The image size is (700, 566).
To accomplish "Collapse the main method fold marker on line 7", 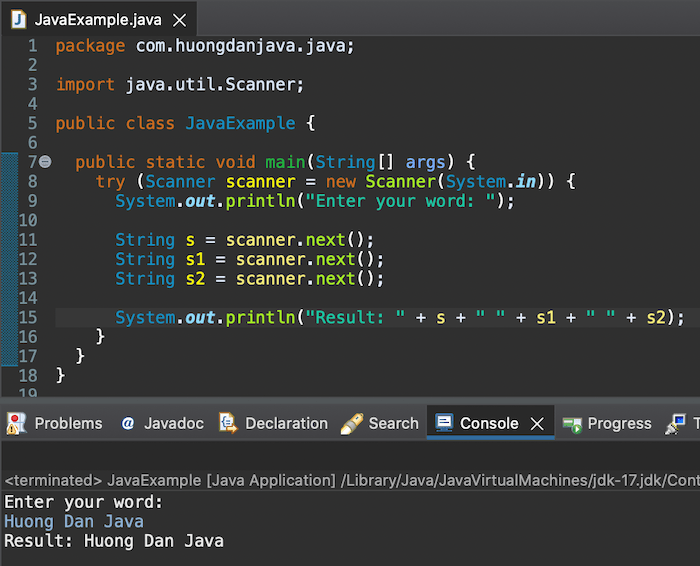I will pyautogui.click(x=45, y=162).
